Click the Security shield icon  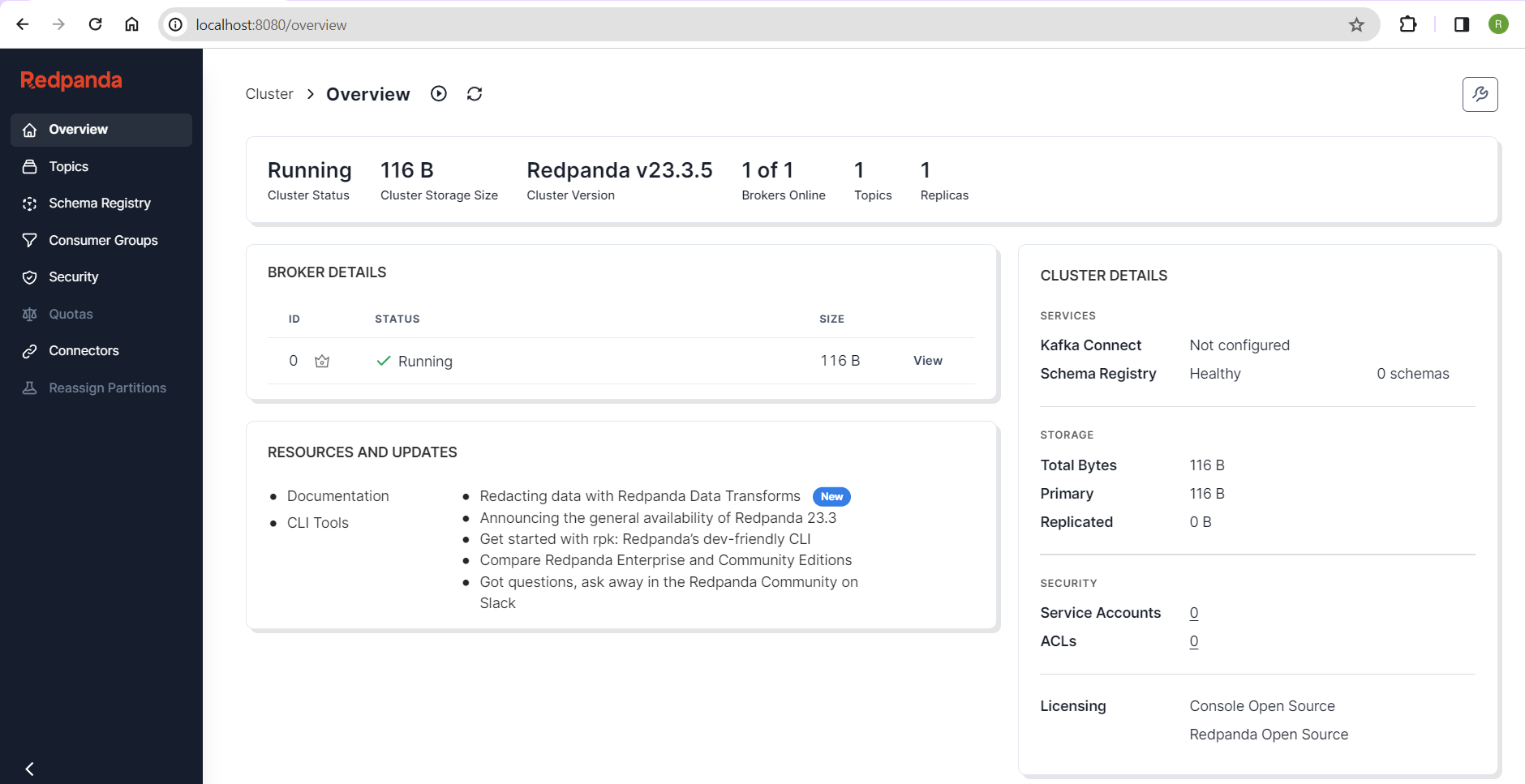click(30, 277)
